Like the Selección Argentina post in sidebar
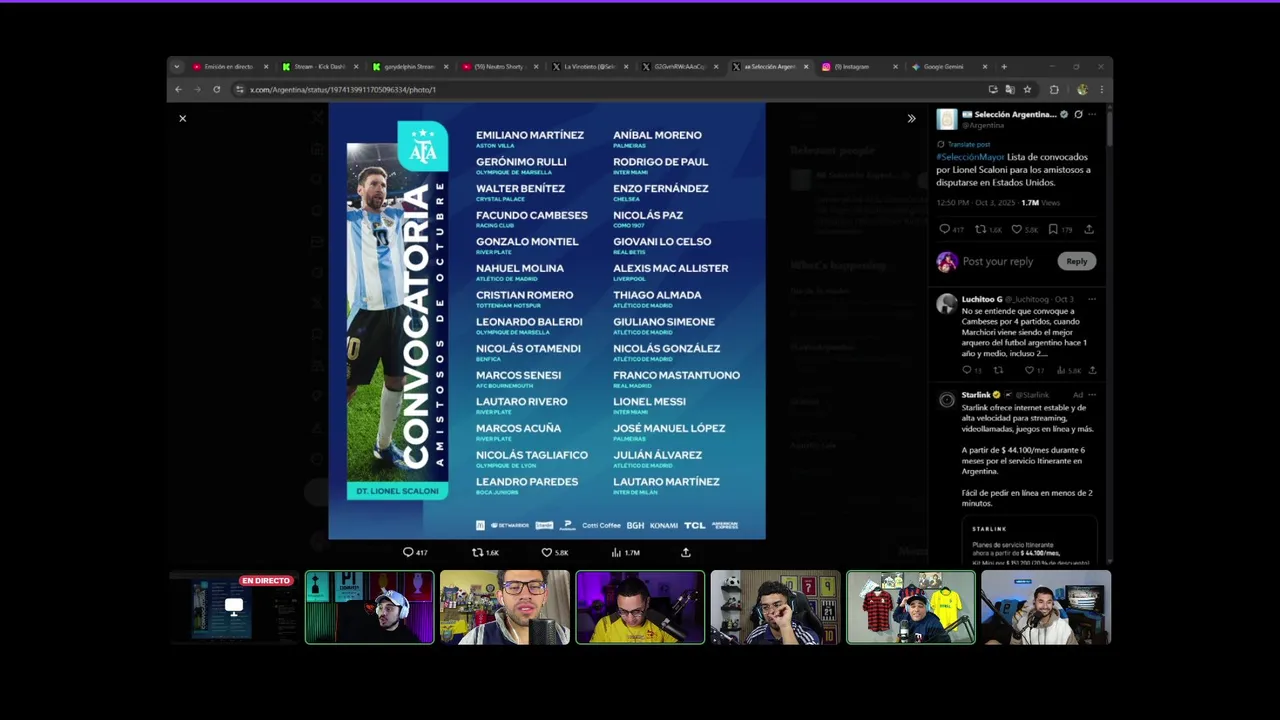Viewport: 1280px width, 720px height. 1016,229
